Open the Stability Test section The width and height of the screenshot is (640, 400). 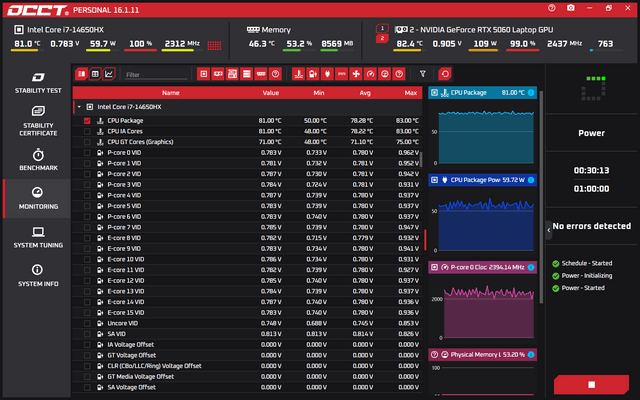38,83
